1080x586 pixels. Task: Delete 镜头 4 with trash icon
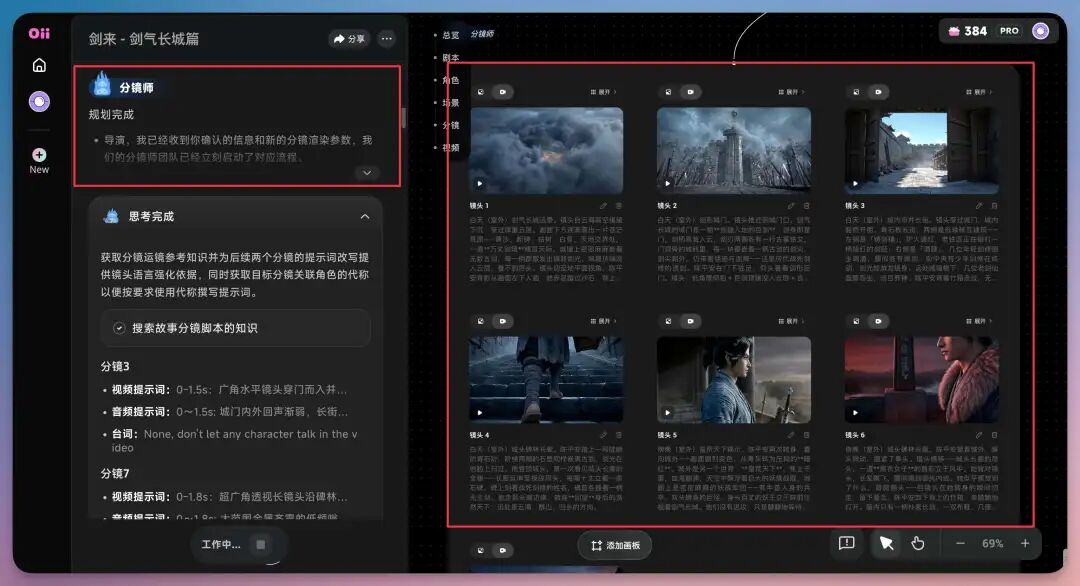(x=619, y=435)
